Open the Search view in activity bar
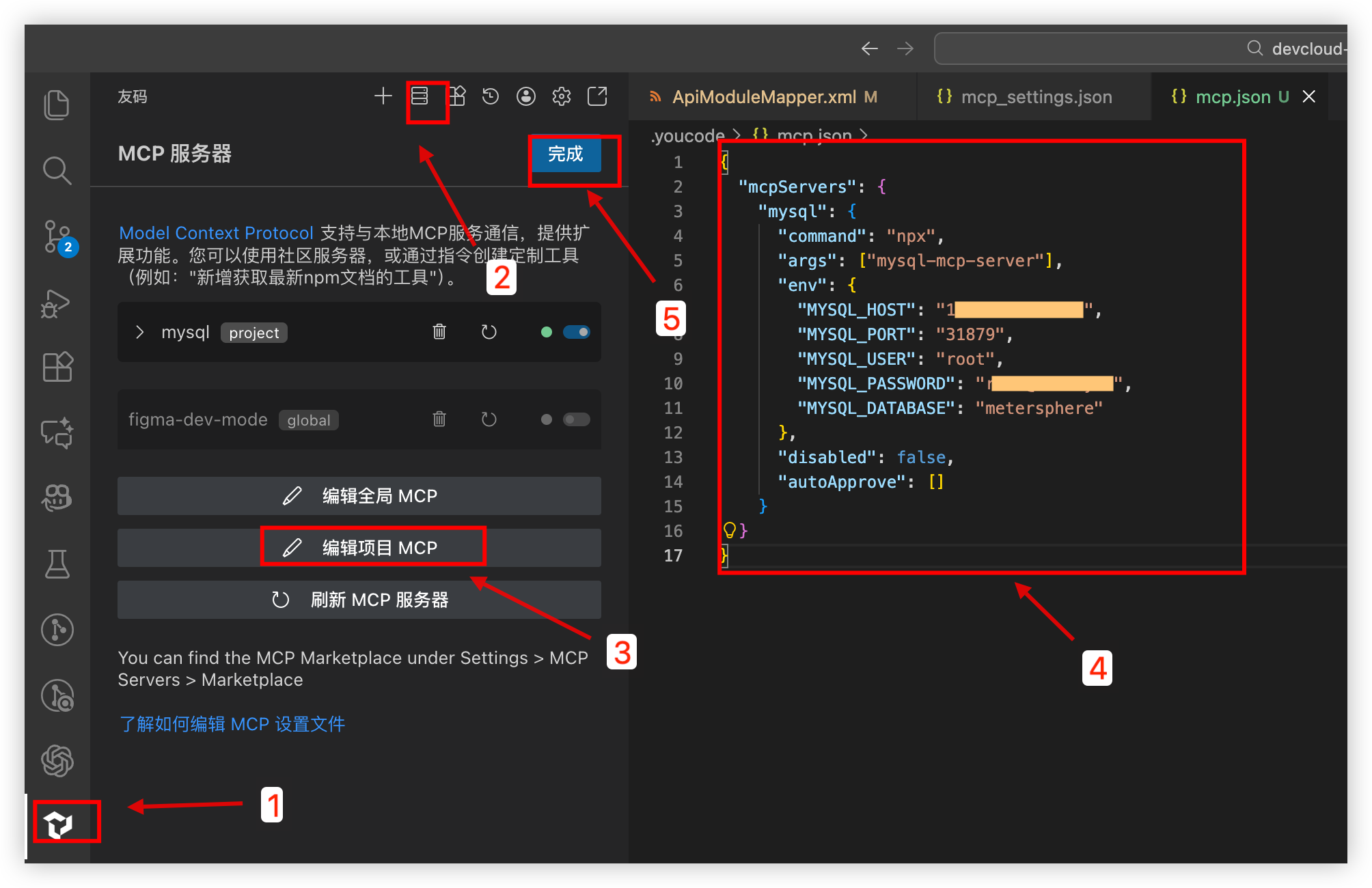The image size is (1372, 888). tap(57, 171)
